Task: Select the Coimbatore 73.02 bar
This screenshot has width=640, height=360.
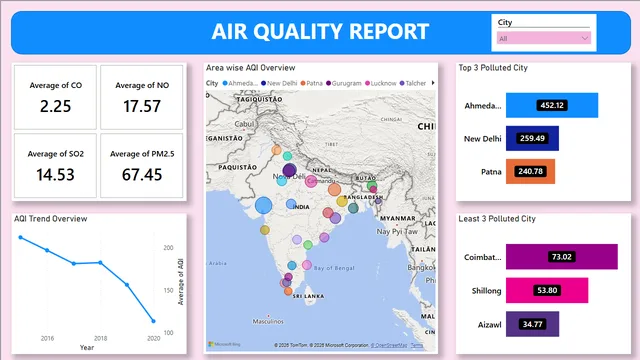Action: [562, 257]
